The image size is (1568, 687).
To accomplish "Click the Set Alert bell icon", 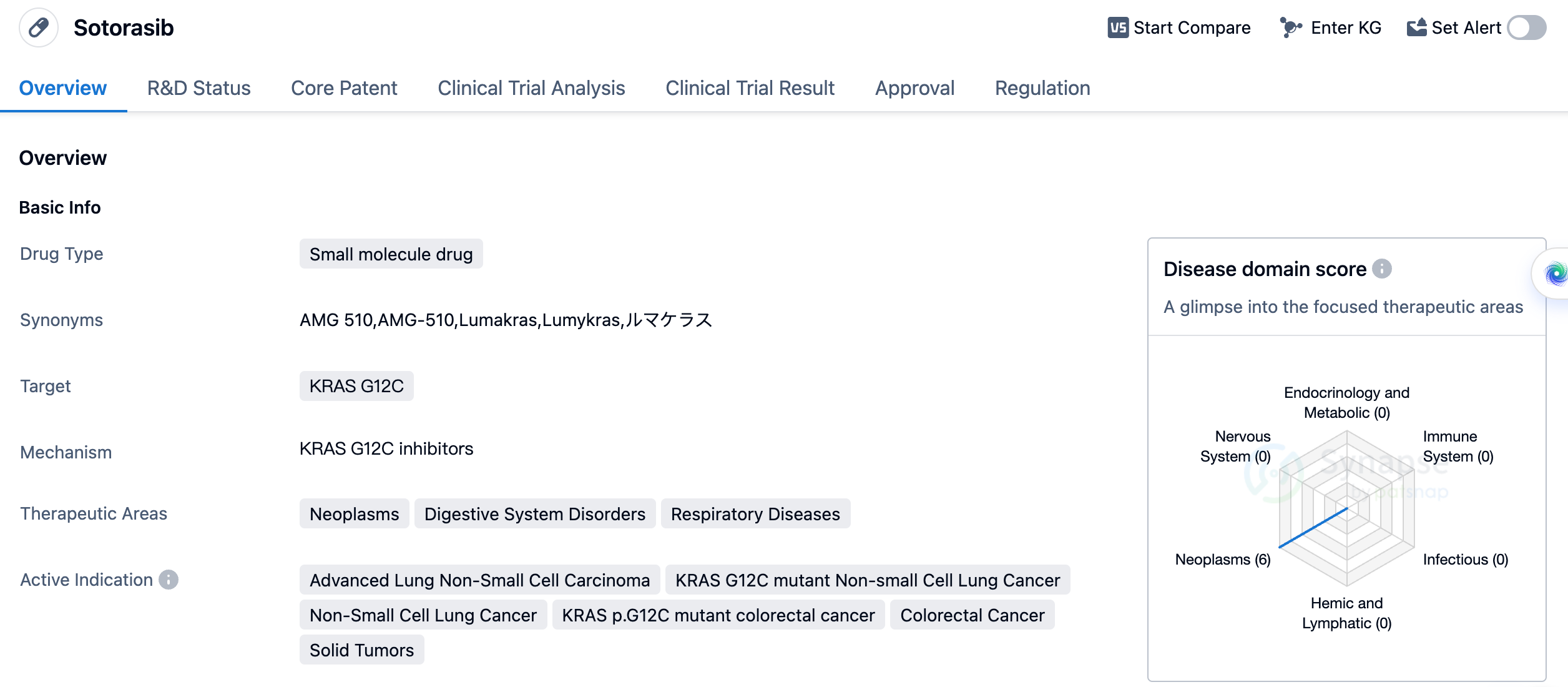I will pos(1416,27).
